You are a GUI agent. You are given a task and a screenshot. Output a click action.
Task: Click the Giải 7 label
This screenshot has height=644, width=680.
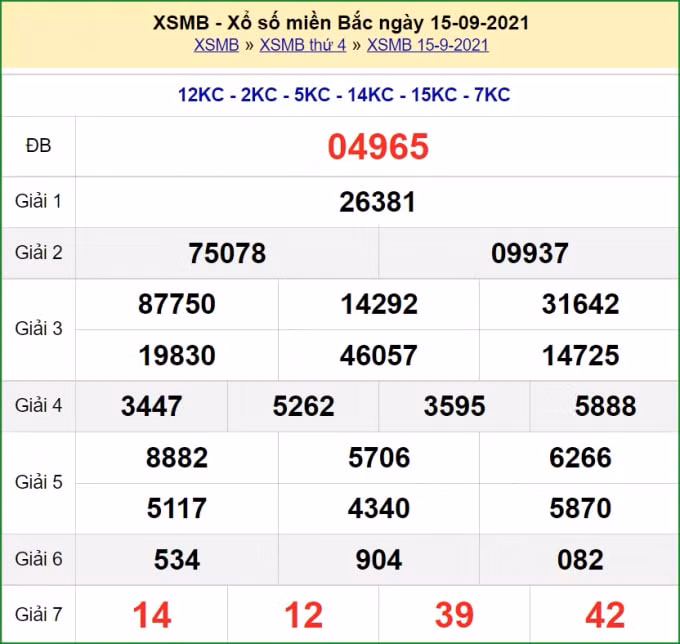pyautogui.click(x=38, y=615)
